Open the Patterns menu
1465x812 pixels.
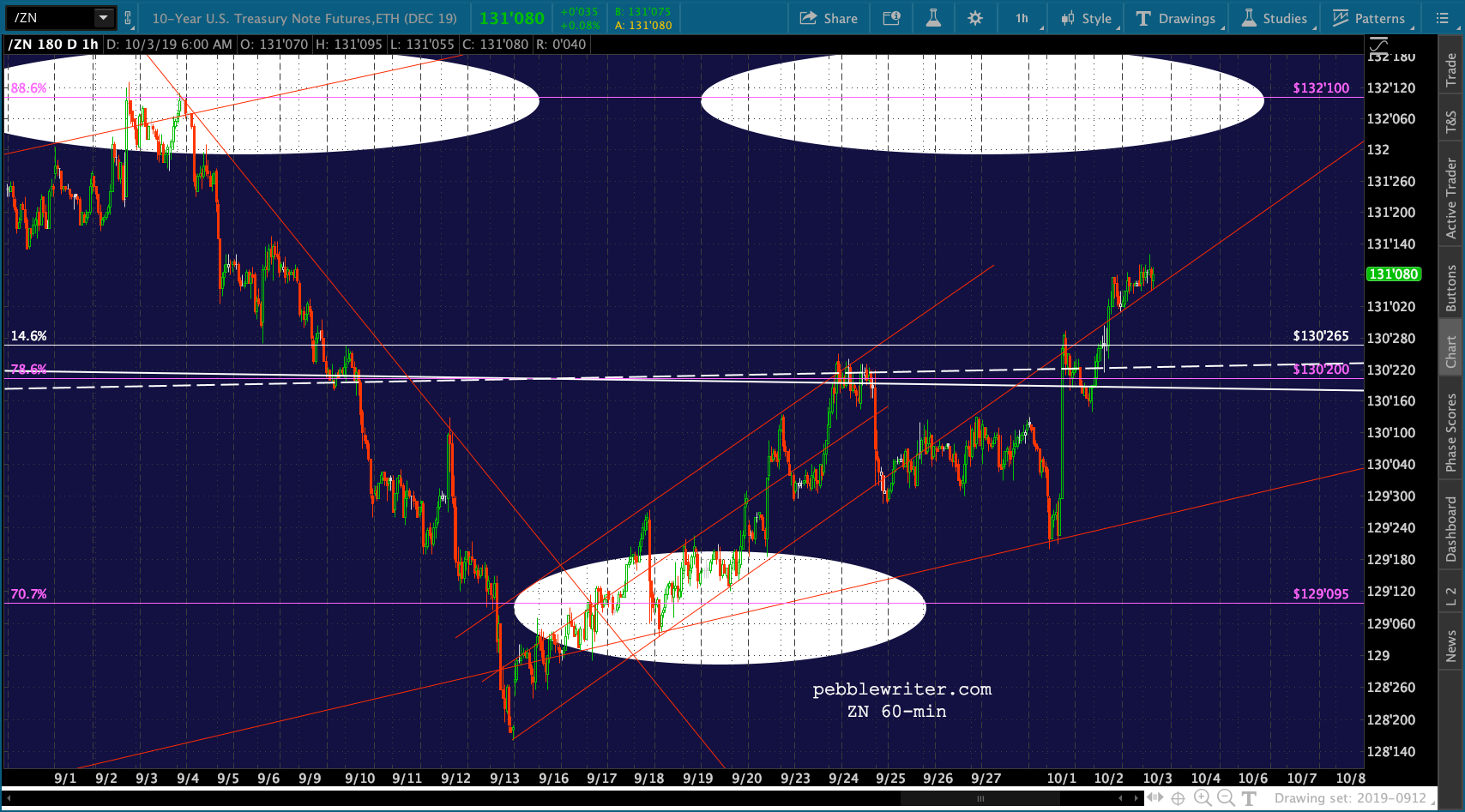(1370, 18)
